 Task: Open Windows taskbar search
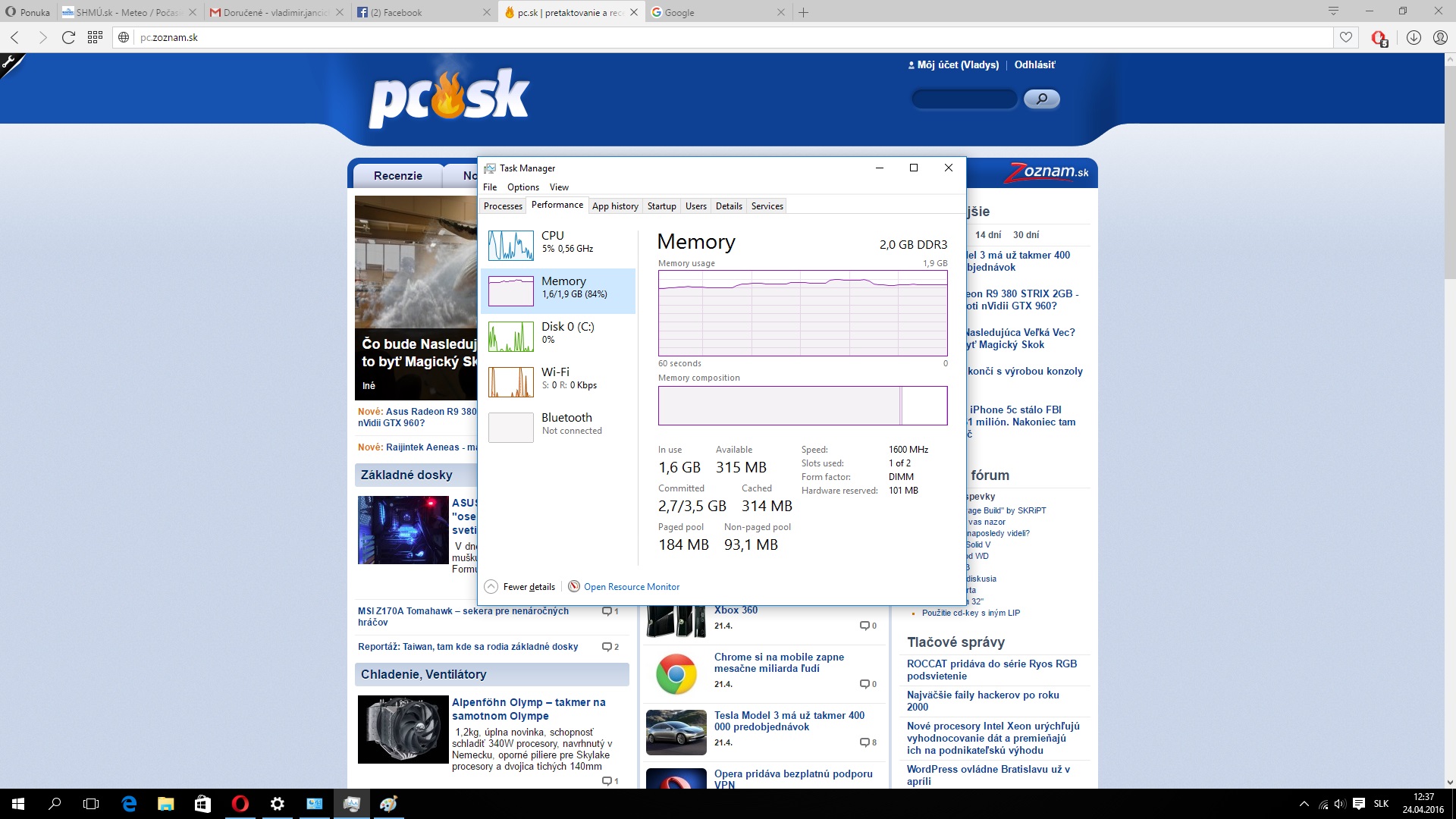click(x=55, y=804)
